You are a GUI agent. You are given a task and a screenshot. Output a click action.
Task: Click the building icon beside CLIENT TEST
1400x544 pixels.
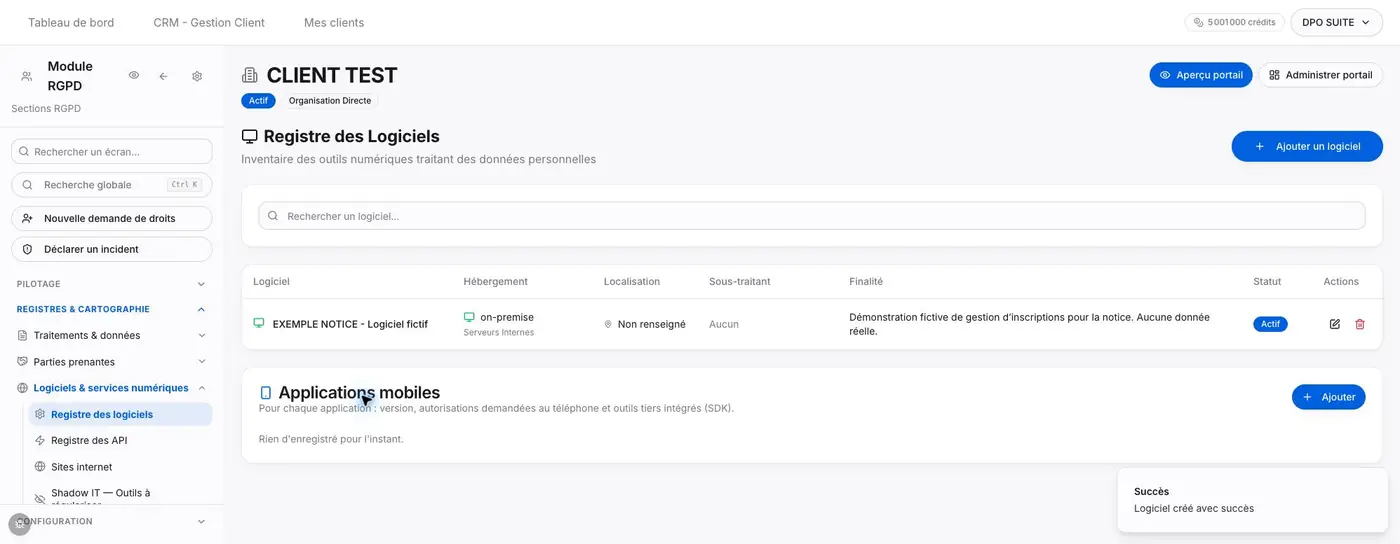tap(250, 76)
